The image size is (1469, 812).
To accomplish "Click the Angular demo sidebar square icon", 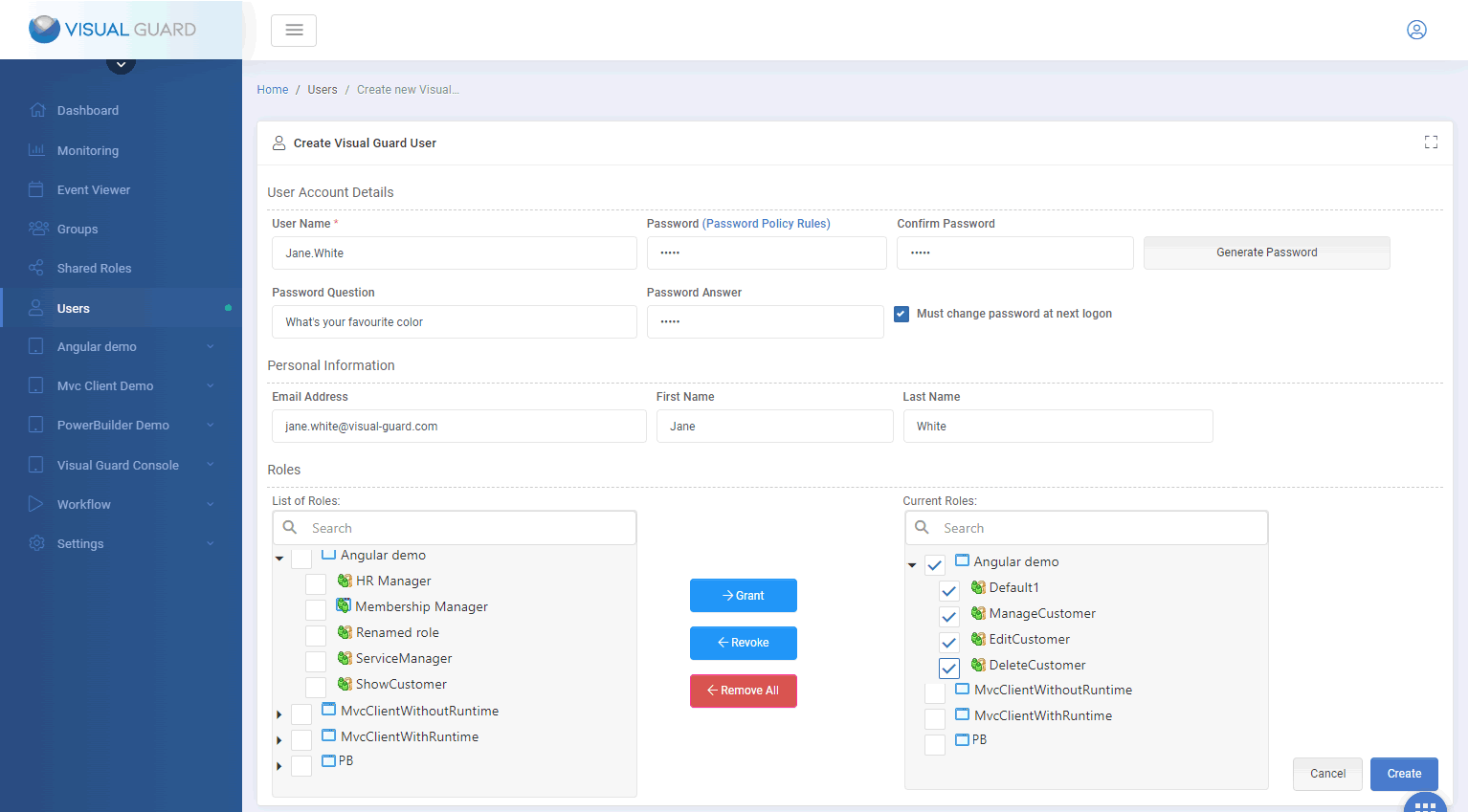I will [36, 346].
